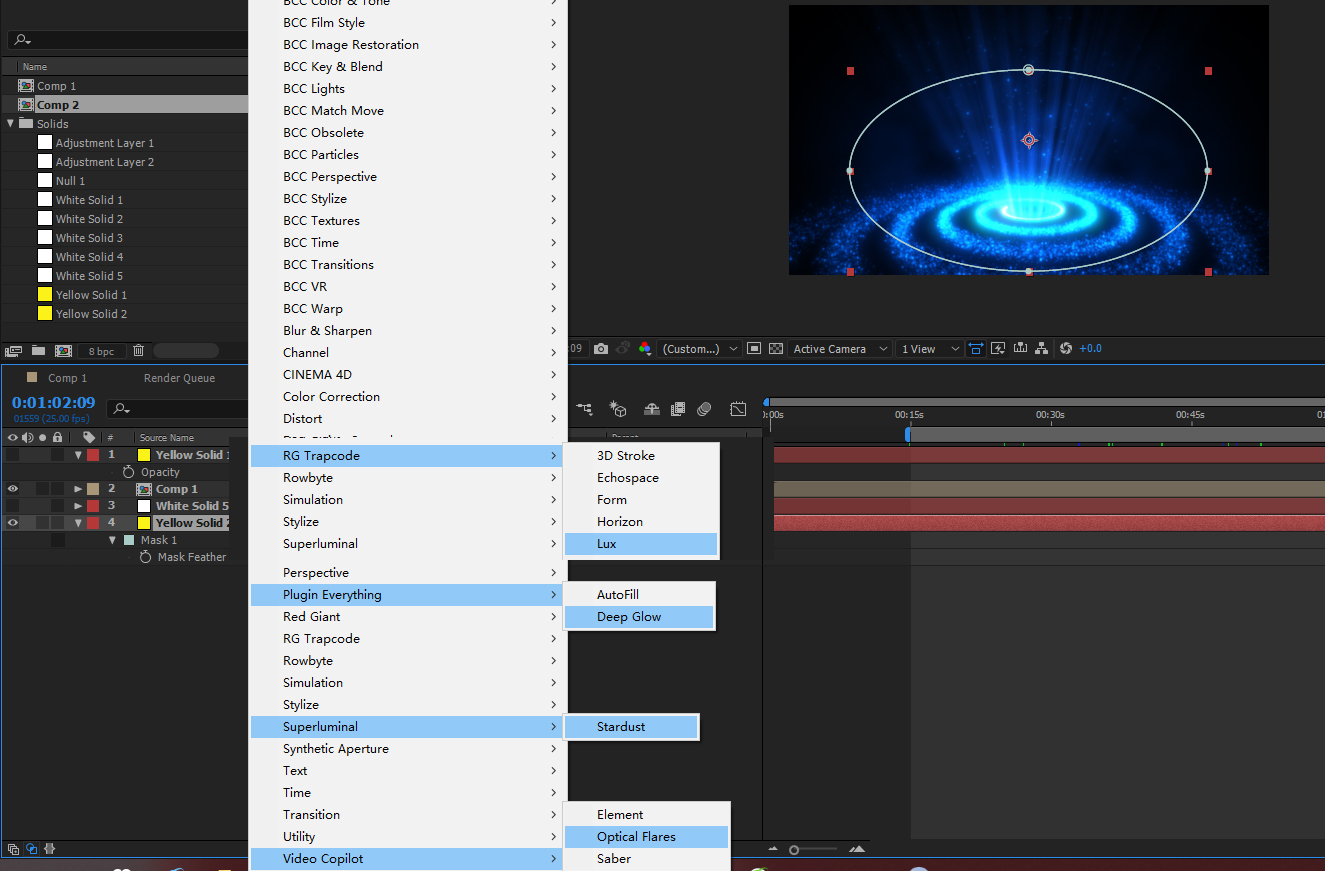Click the Interpret Footage icon in the Project panel
The image size is (1325, 871).
[14, 351]
